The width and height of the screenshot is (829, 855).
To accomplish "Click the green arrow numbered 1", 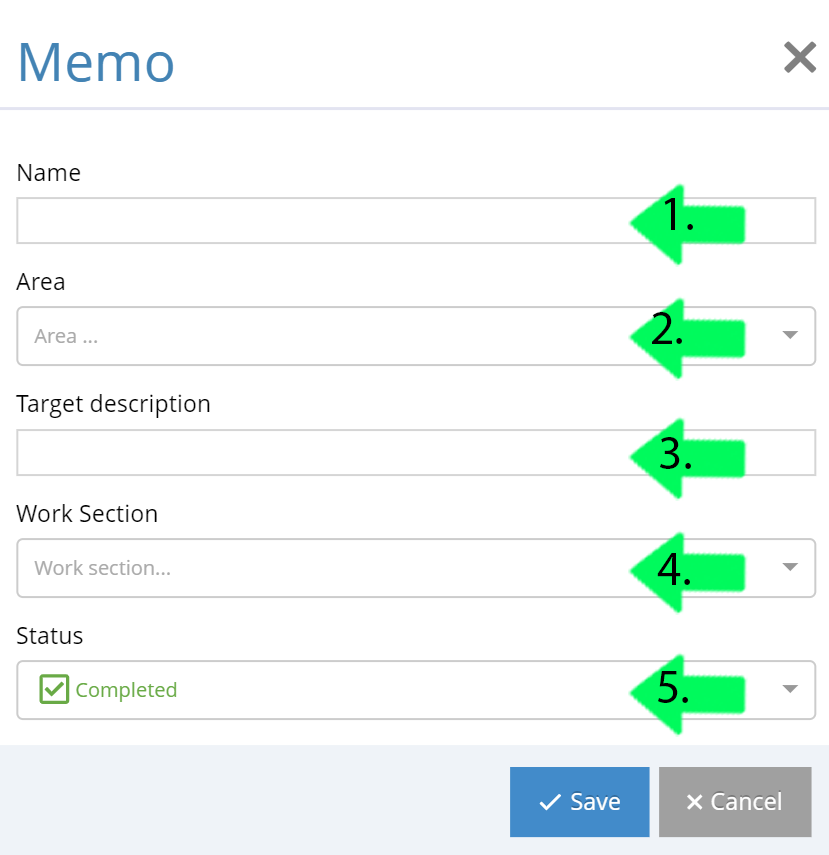I will coord(687,224).
